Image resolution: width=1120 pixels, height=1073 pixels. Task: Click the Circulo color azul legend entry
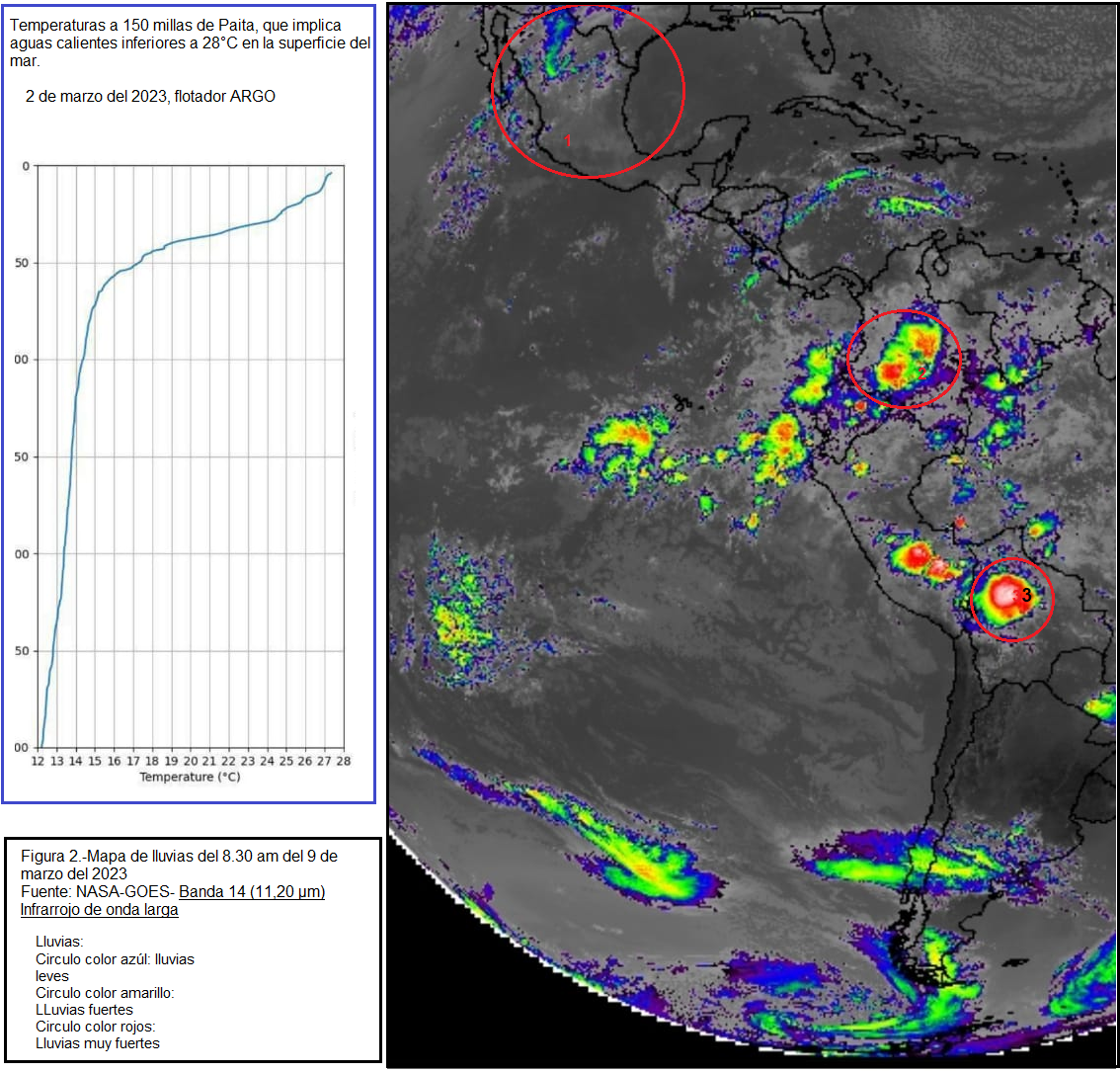coord(115,967)
